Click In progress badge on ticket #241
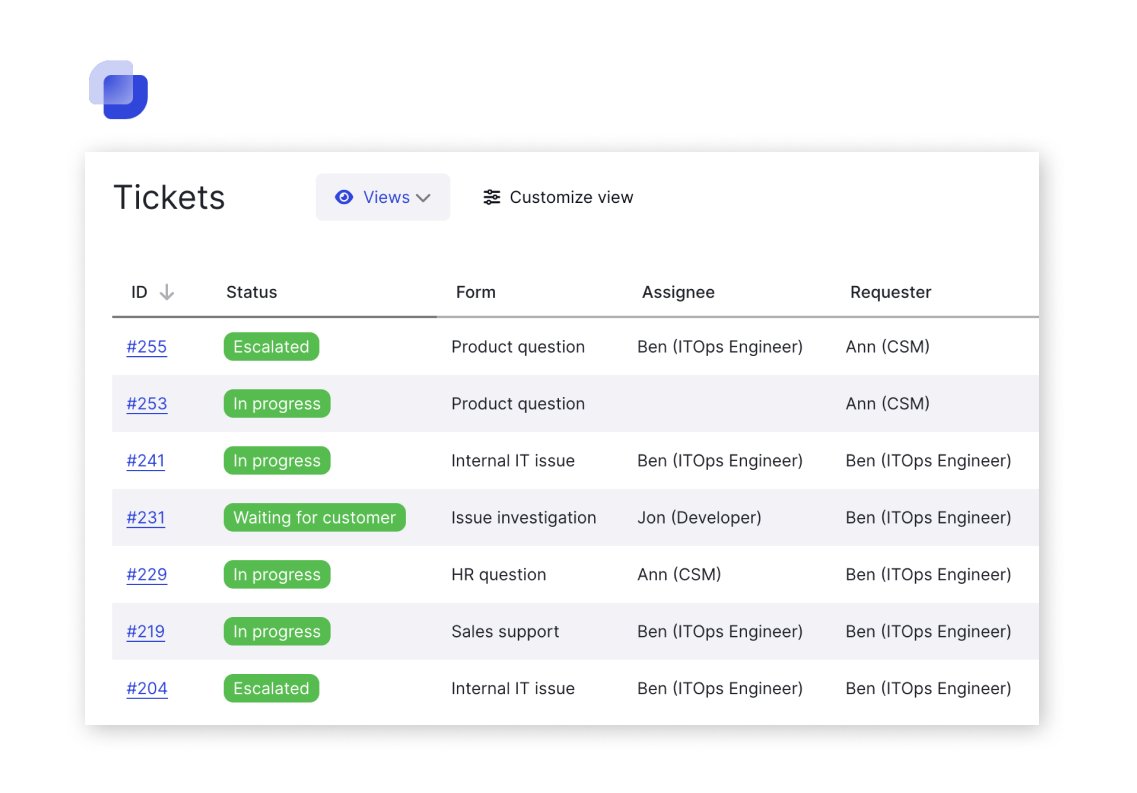1137x793 pixels. 277,461
